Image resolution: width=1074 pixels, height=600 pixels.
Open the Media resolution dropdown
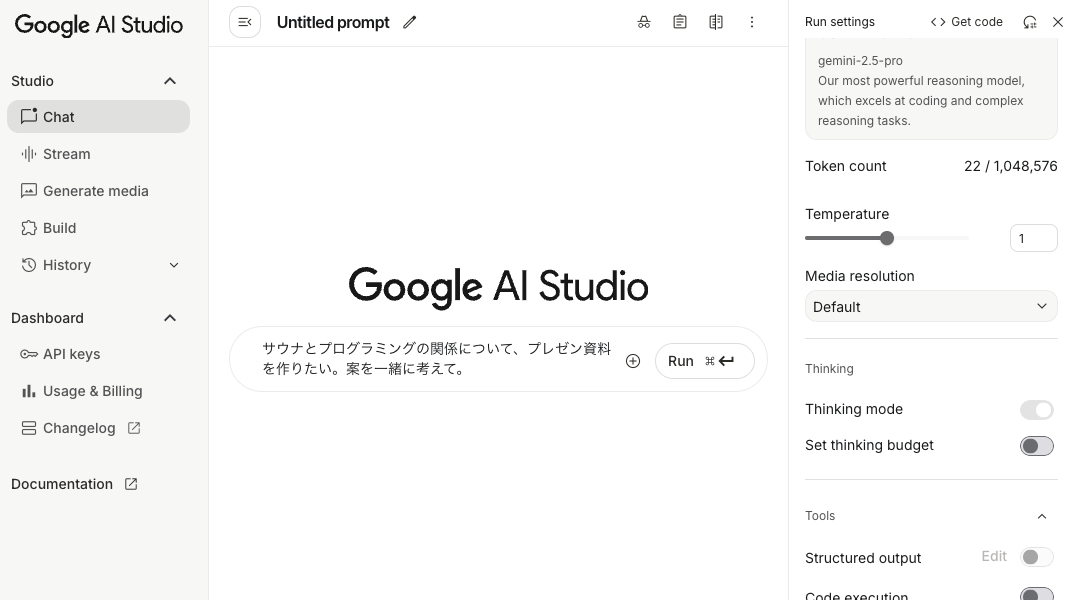click(x=930, y=307)
